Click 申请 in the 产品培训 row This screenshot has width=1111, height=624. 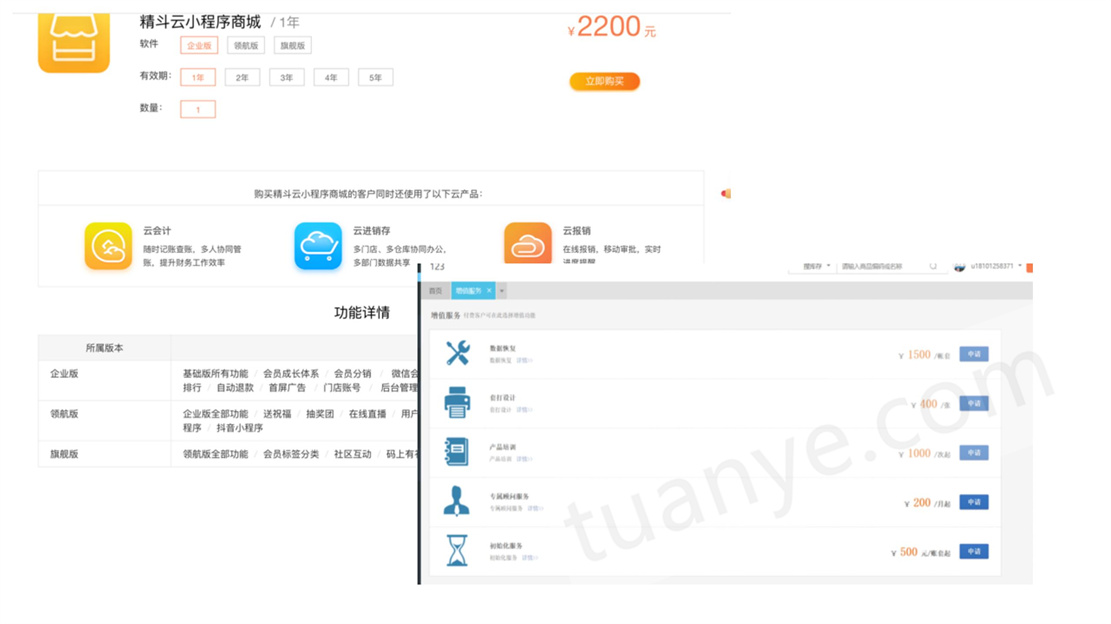974,453
